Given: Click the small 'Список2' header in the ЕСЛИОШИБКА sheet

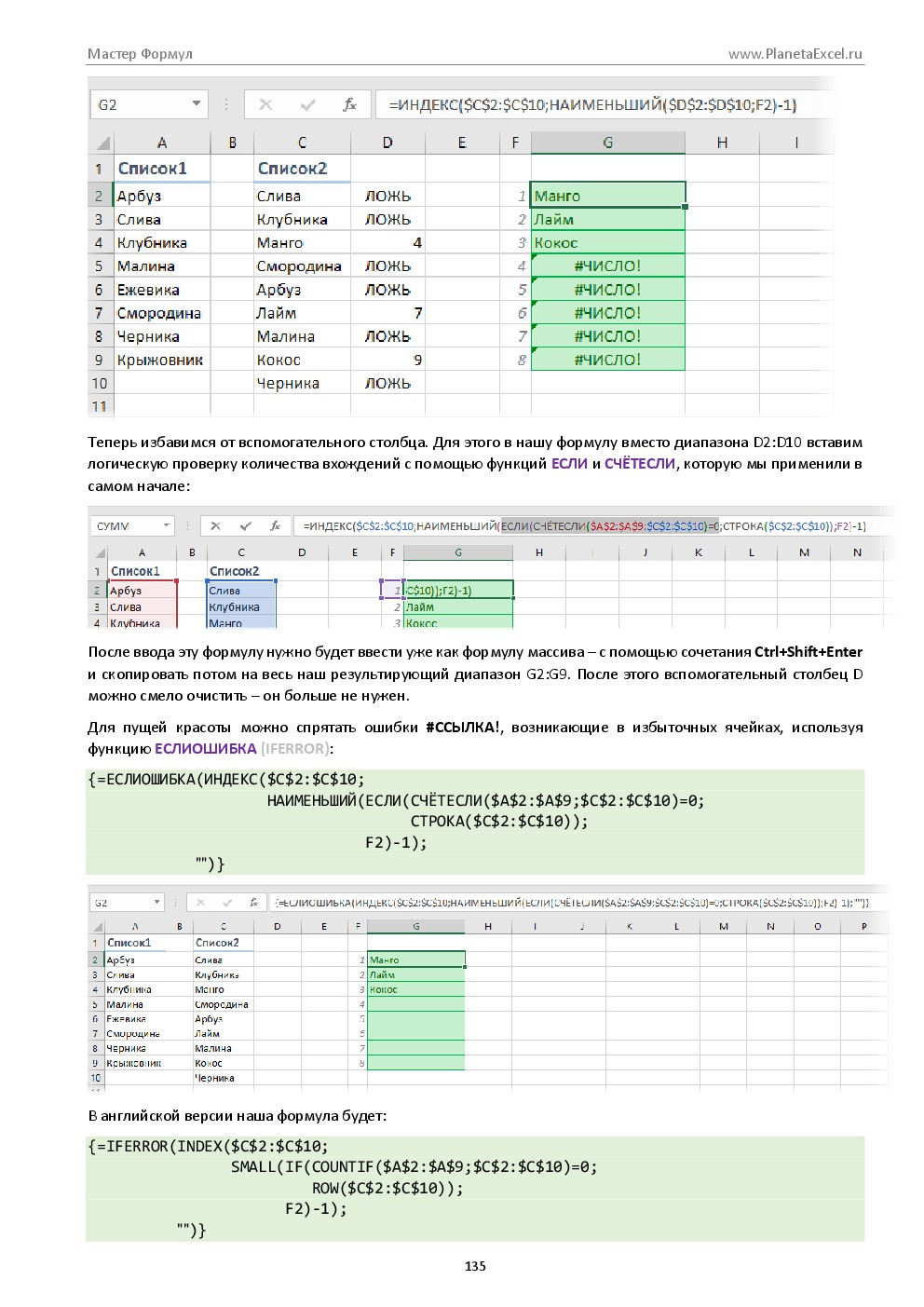Looking at the screenshot, I should (x=222, y=943).
